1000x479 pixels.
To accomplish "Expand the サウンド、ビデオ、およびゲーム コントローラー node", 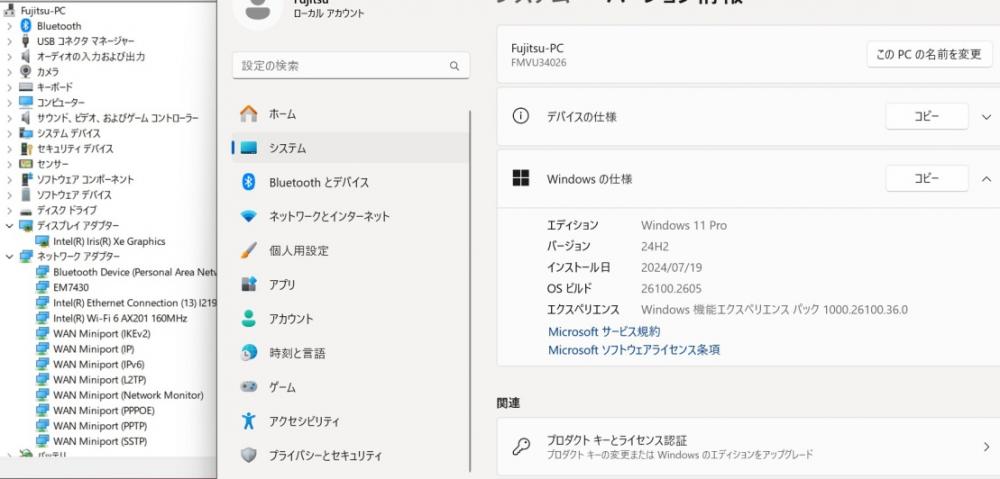I will [9, 118].
